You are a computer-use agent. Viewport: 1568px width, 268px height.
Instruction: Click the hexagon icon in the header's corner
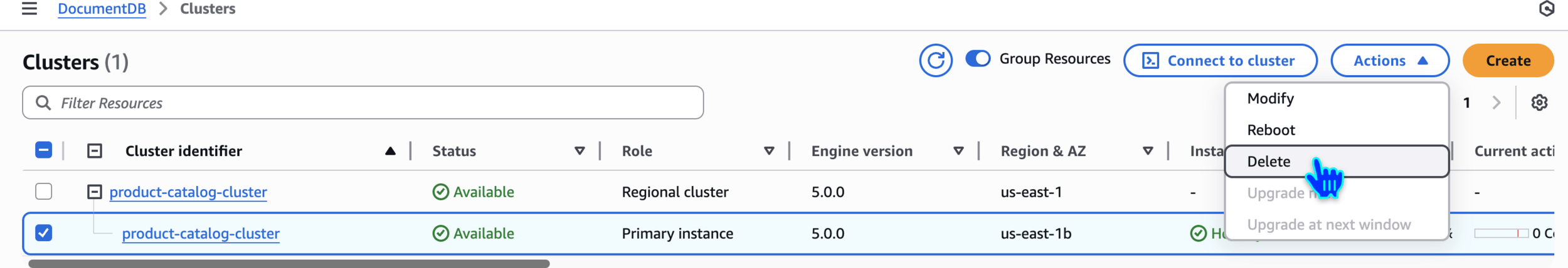[x=1547, y=9]
